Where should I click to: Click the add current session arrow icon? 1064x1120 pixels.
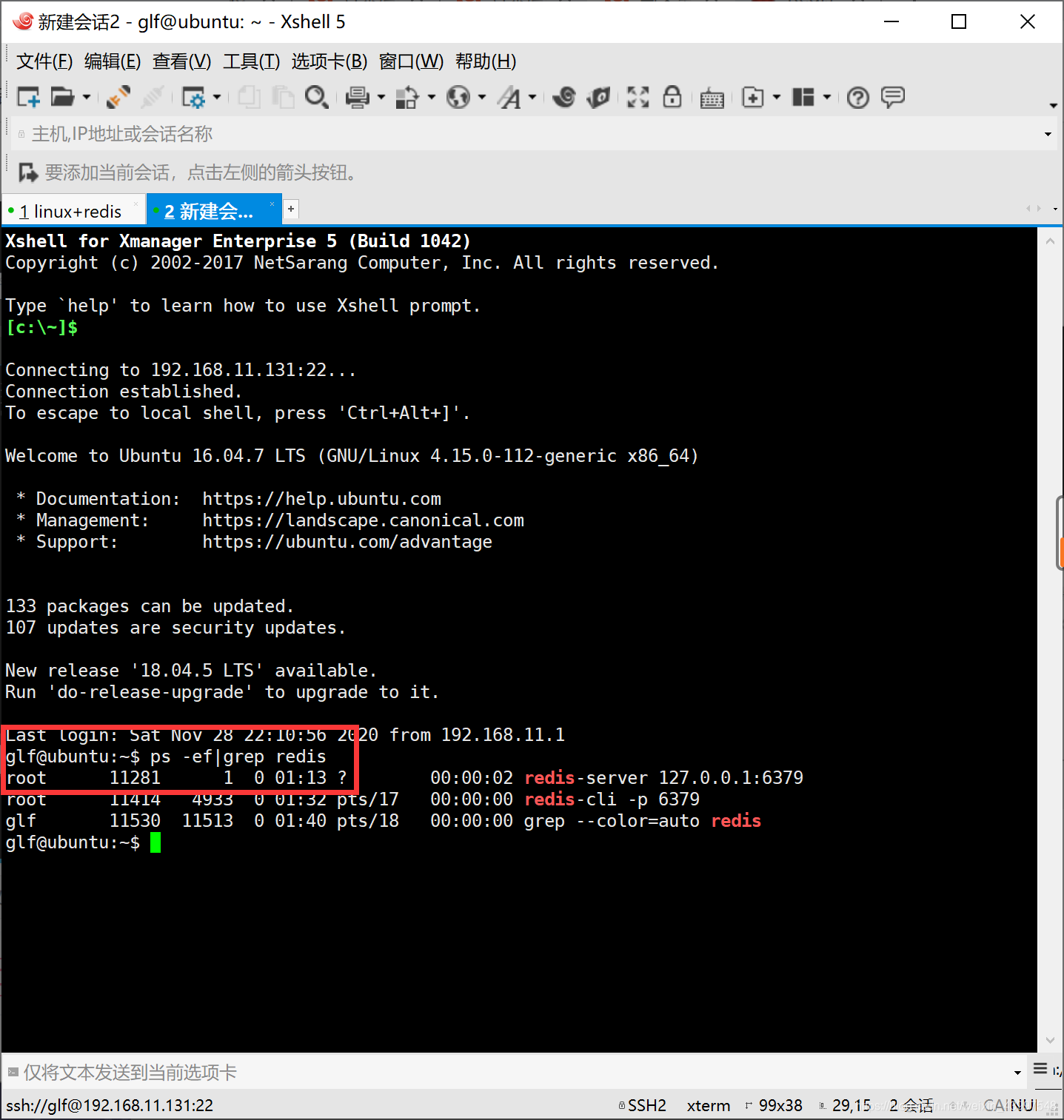click(28, 172)
